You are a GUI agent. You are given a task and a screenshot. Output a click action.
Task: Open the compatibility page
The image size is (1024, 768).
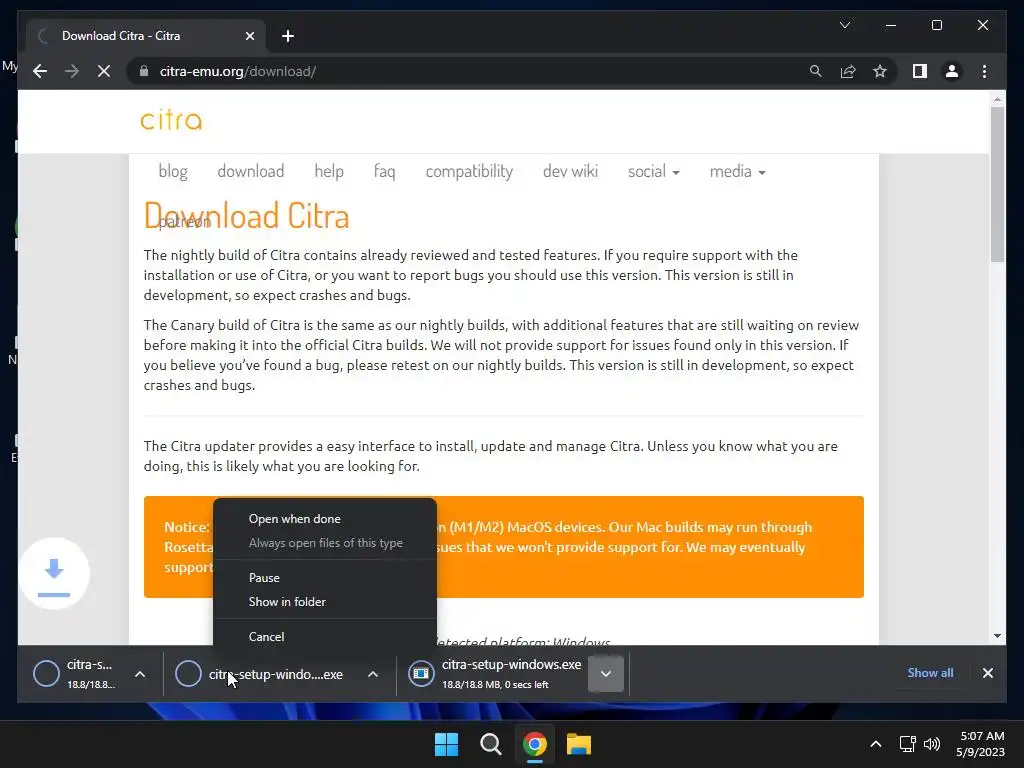(x=469, y=171)
